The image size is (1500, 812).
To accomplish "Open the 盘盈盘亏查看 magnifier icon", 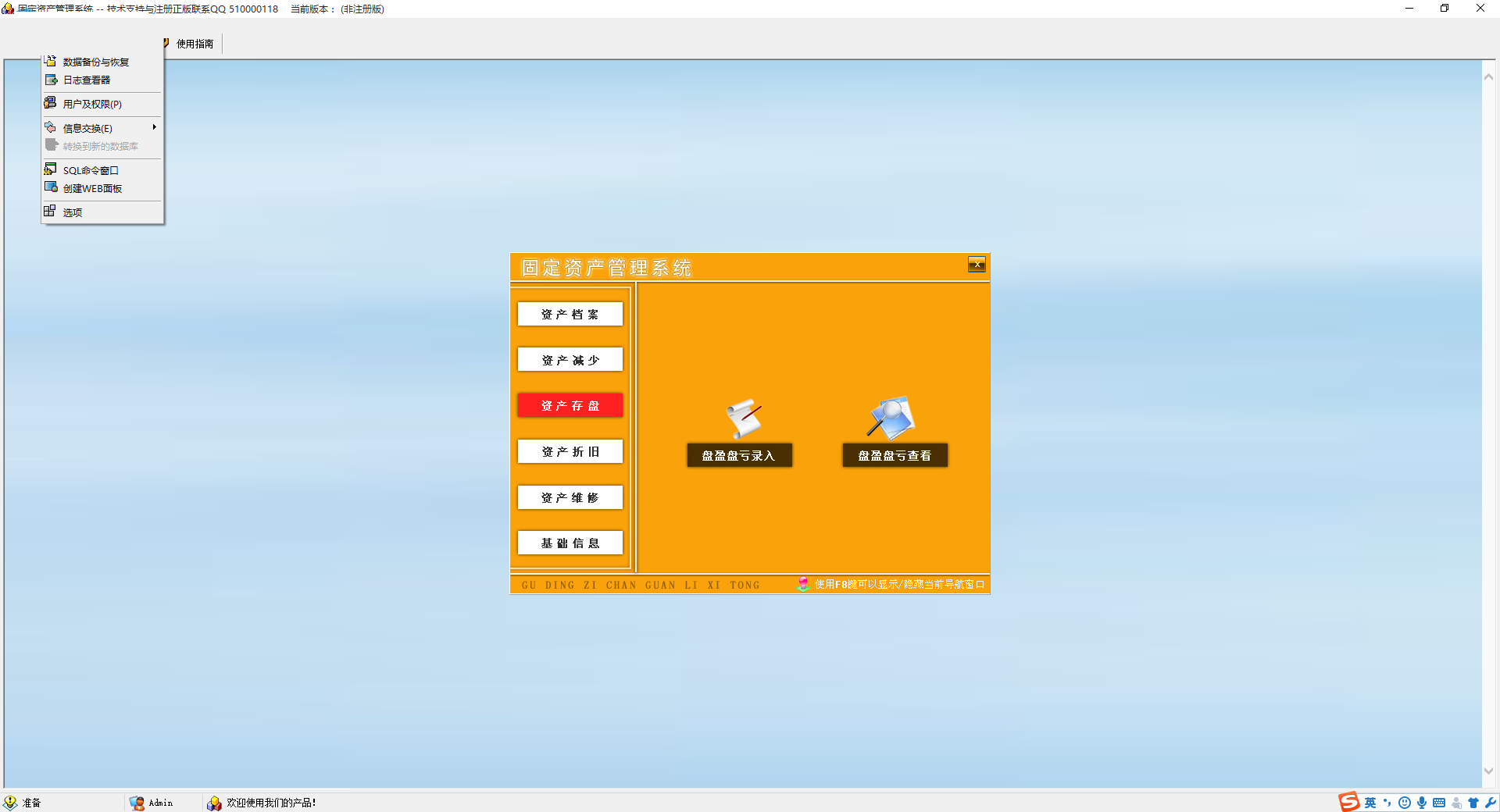I will click(x=891, y=418).
